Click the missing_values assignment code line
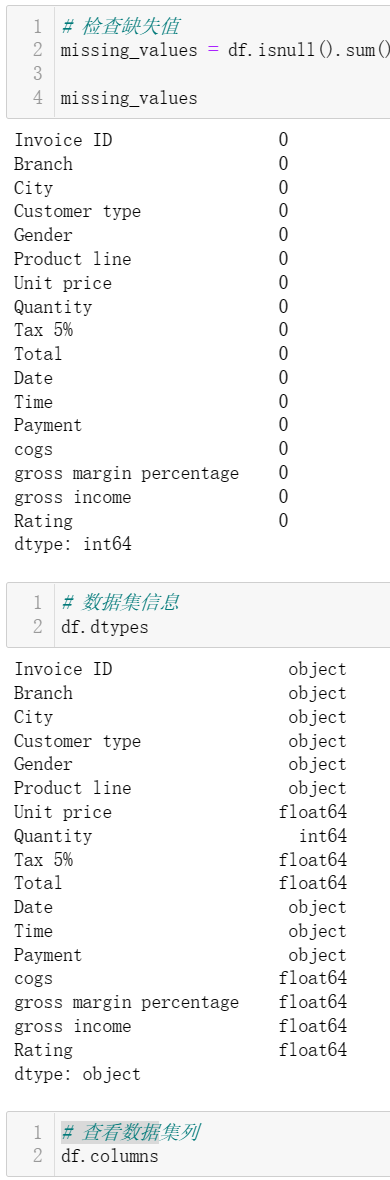Viewport: 390px width, 1180px height. 225,50
